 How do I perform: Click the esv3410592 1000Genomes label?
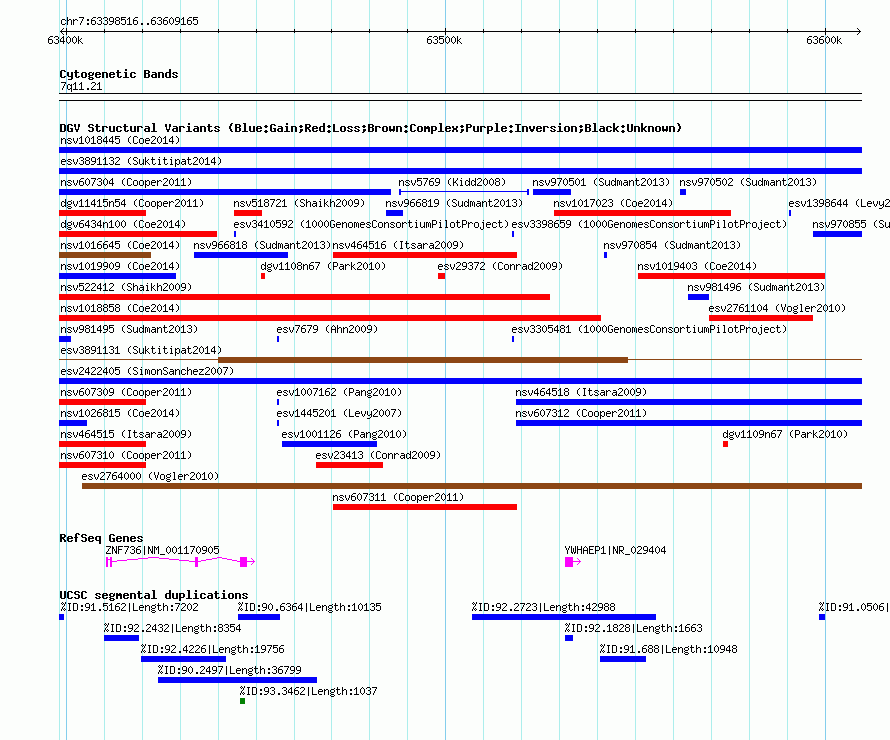click(x=371, y=224)
